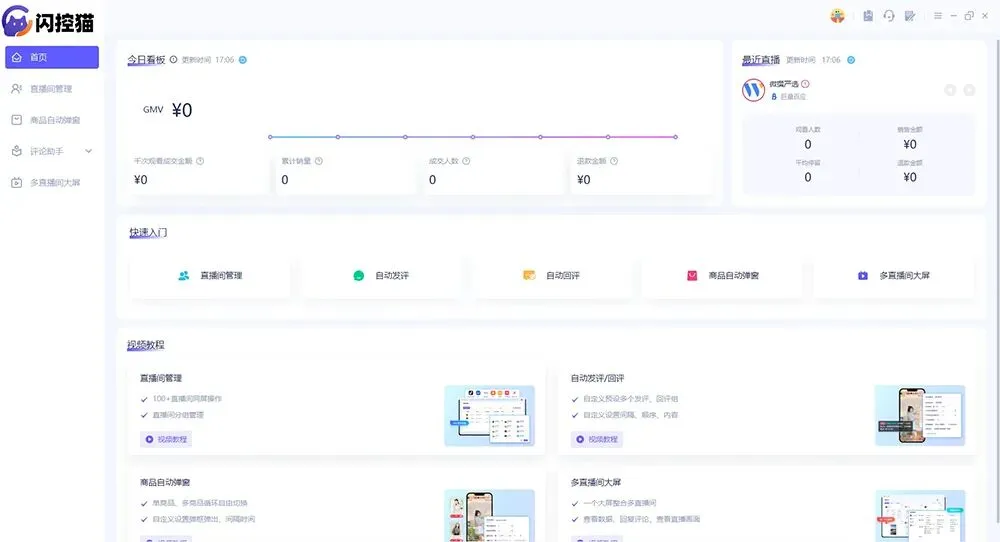
Task: Open 评论助手 sidebar menu
Action: pos(52,151)
